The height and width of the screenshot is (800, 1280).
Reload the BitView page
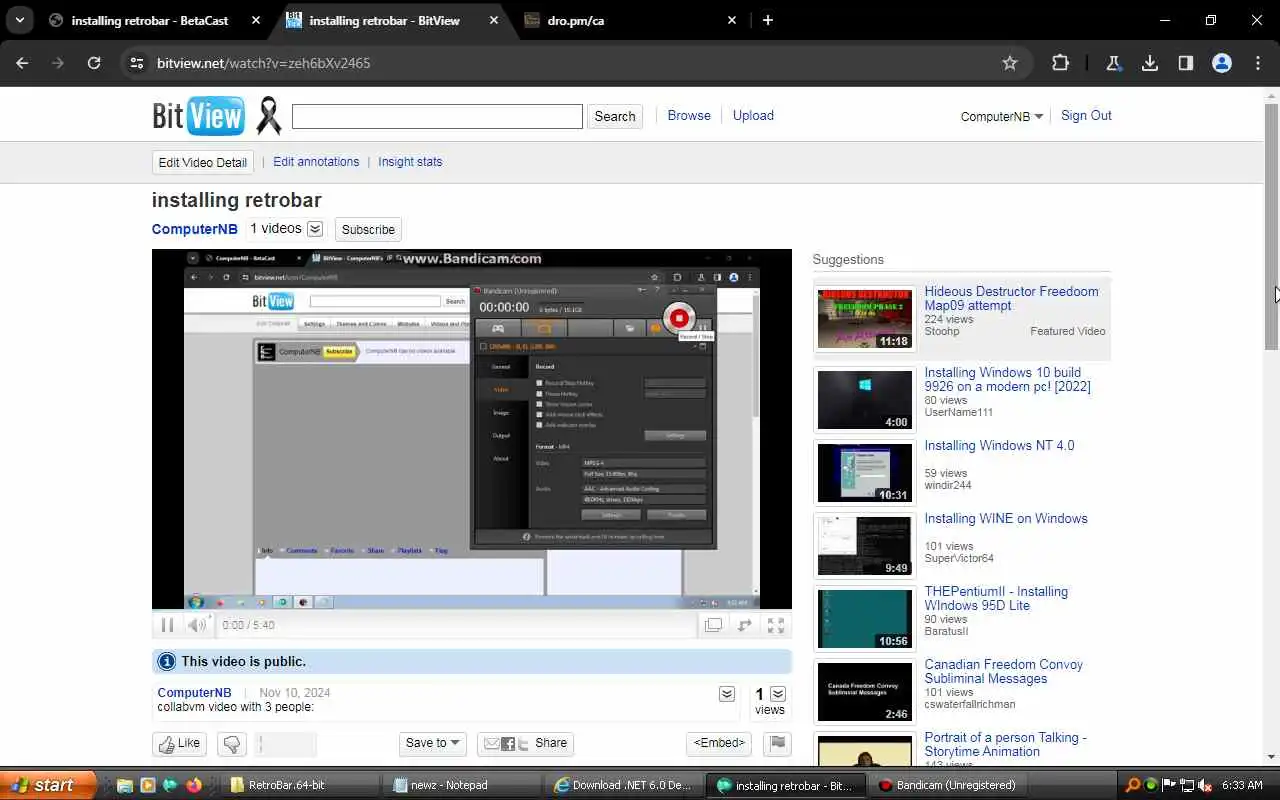(x=94, y=63)
